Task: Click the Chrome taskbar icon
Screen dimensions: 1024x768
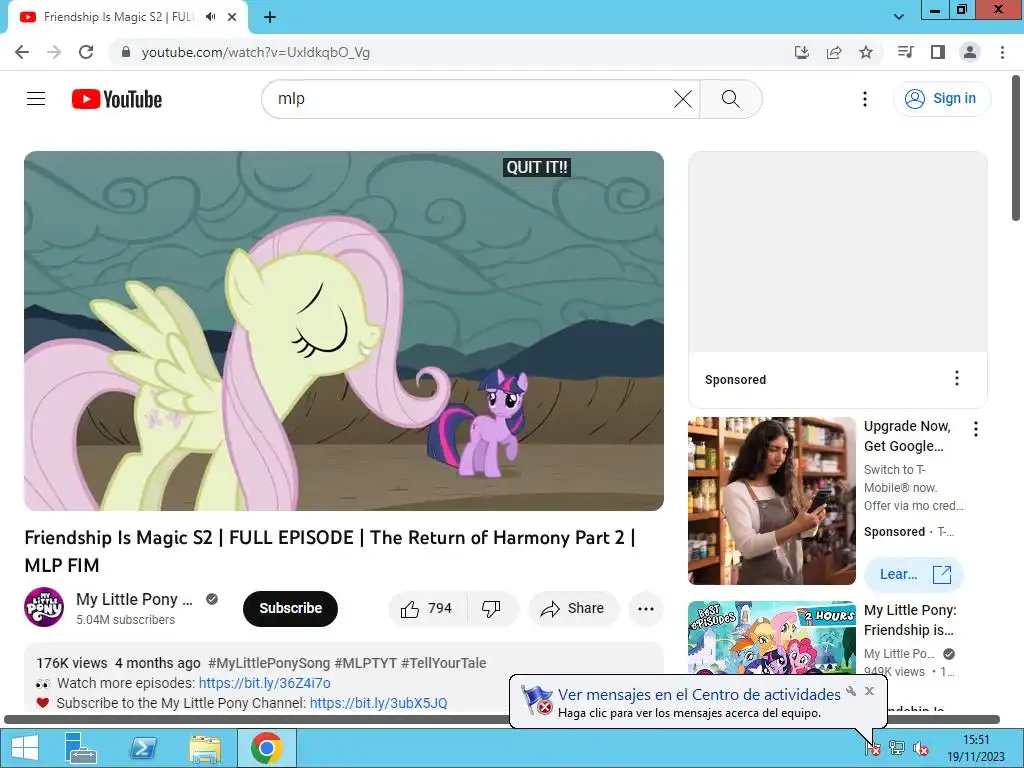Action: 267,748
